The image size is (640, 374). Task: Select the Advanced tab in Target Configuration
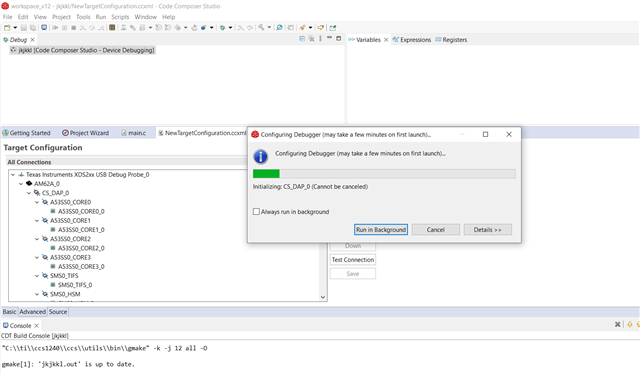pyautogui.click(x=33, y=312)
